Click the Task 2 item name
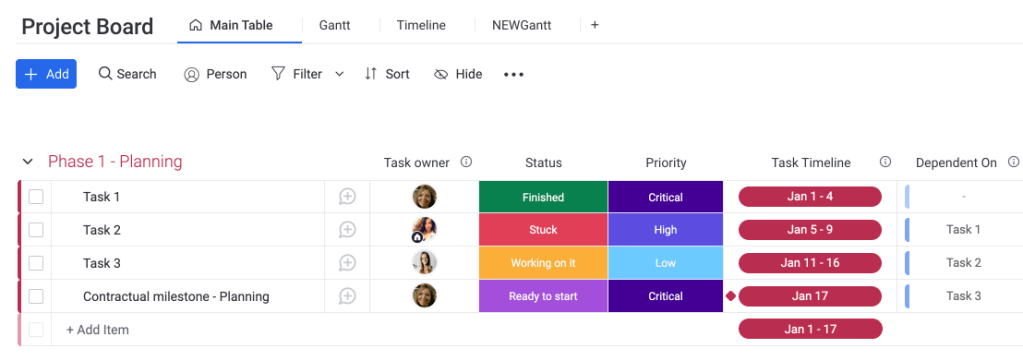This screenshot has width=1023, height=361. tap(102, 230)
